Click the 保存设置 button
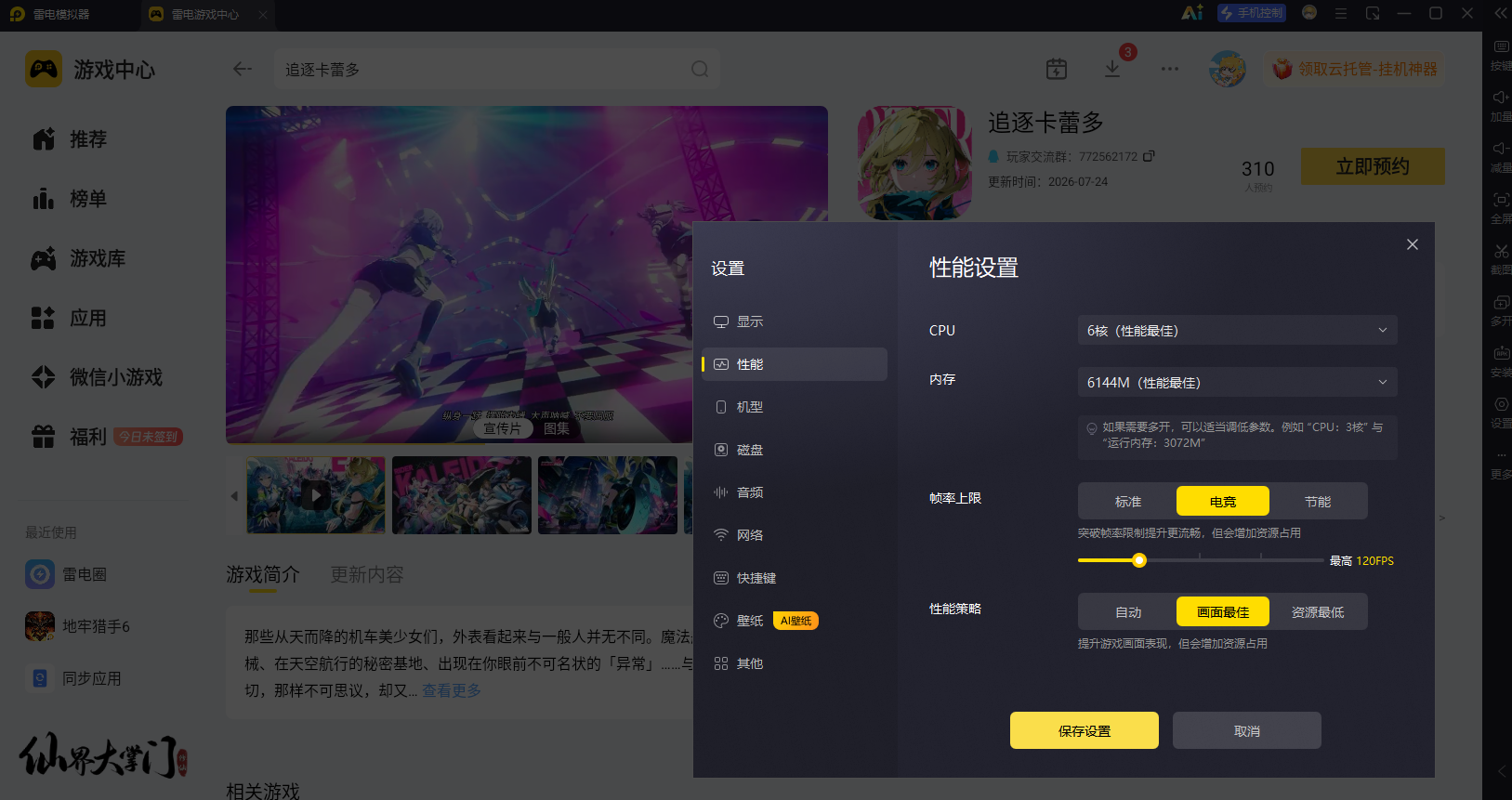Viewport: 1512px width, 800px height. click(1085, 730)
